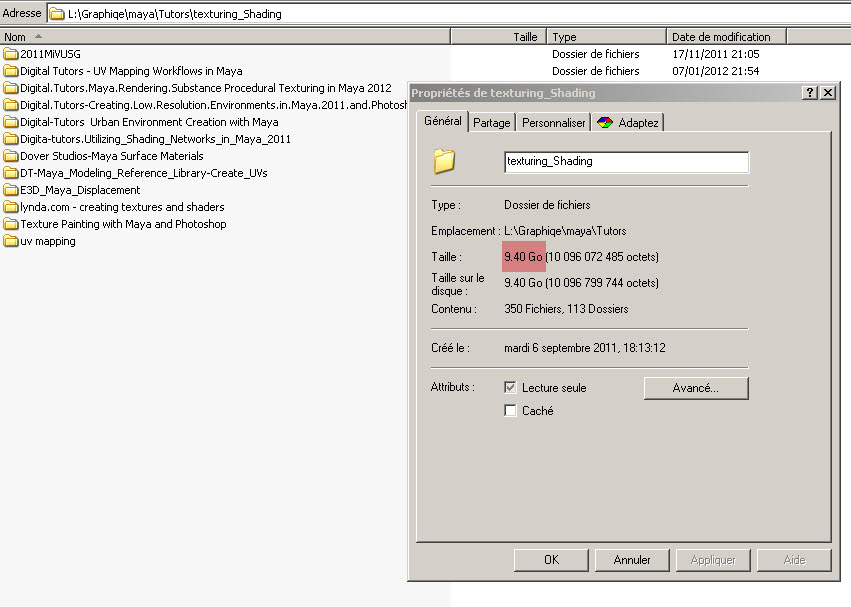Sort by Date de modification header
The image size is (851, 607).
[x=726, y=37]
